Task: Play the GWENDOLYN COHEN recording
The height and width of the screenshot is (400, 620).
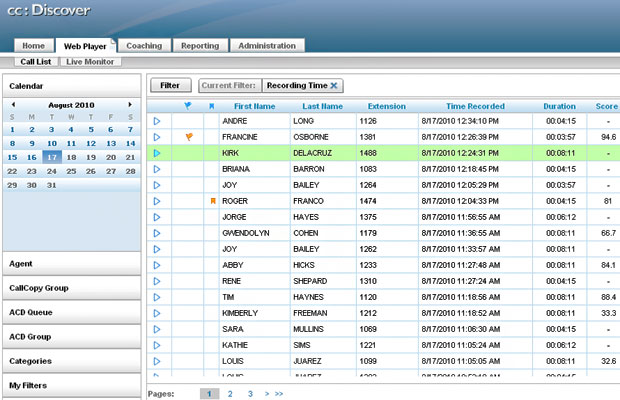Action: coord(157,233)
